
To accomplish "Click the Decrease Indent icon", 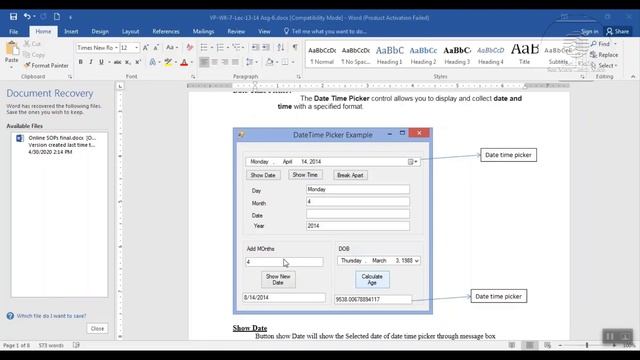I will coord(256,48).
